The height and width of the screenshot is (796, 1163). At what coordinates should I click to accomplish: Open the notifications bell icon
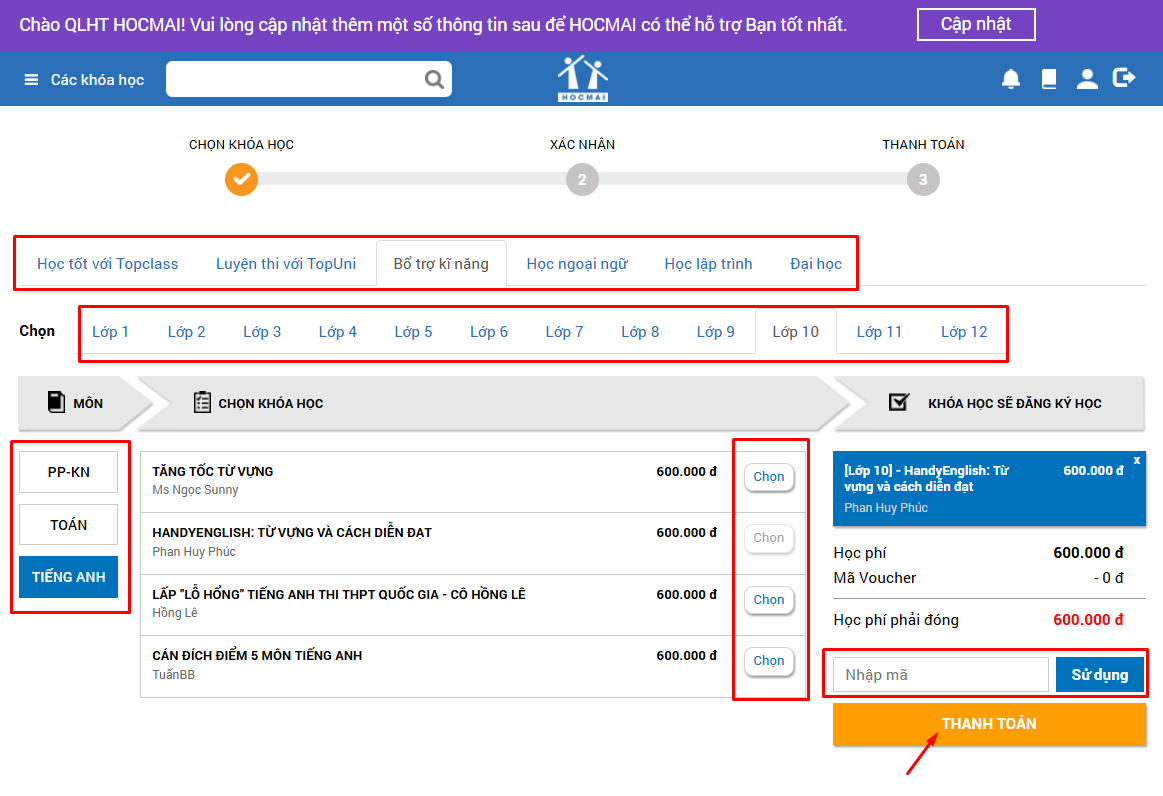click(1010, 79)
